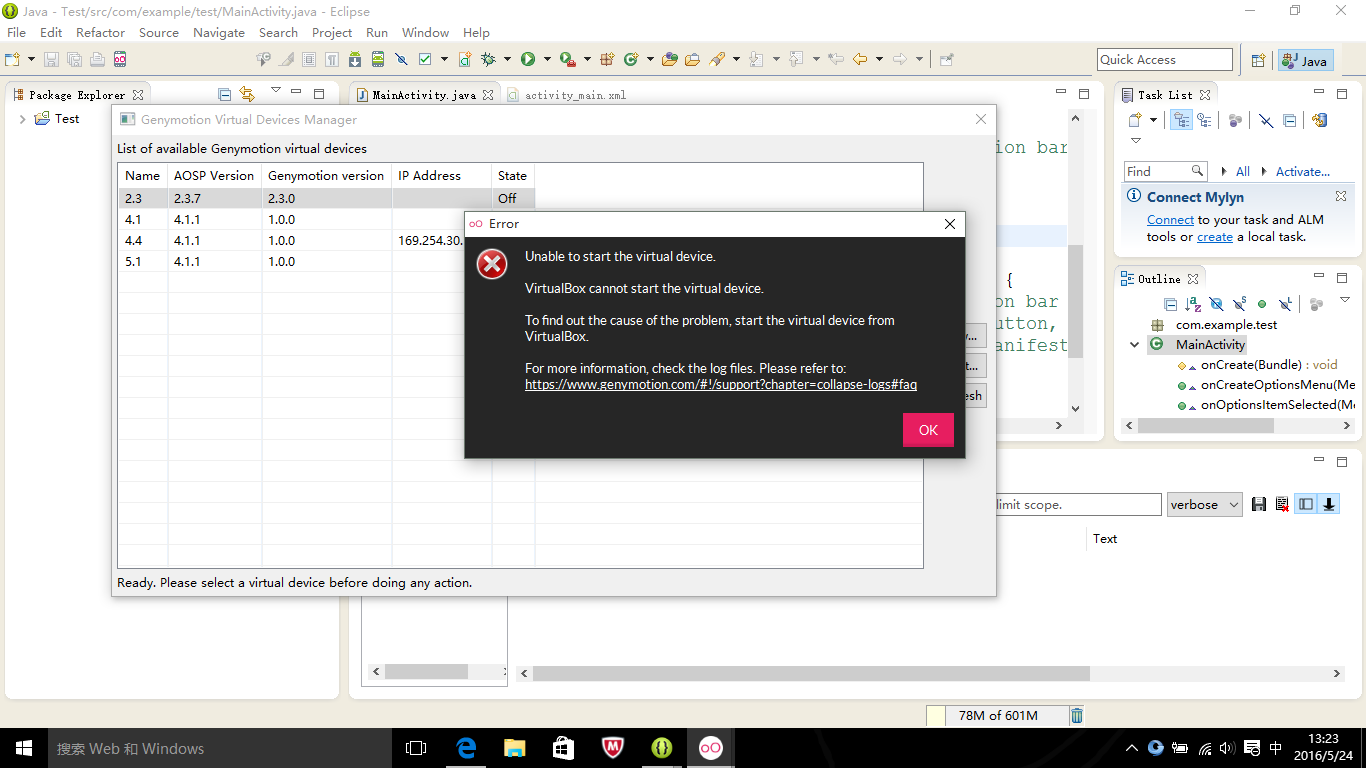Image resolution: width=1366 pixels, height=768 pixels.
Task: Toggle Sort alphabetically in Outline
Action: point(1193,304)
